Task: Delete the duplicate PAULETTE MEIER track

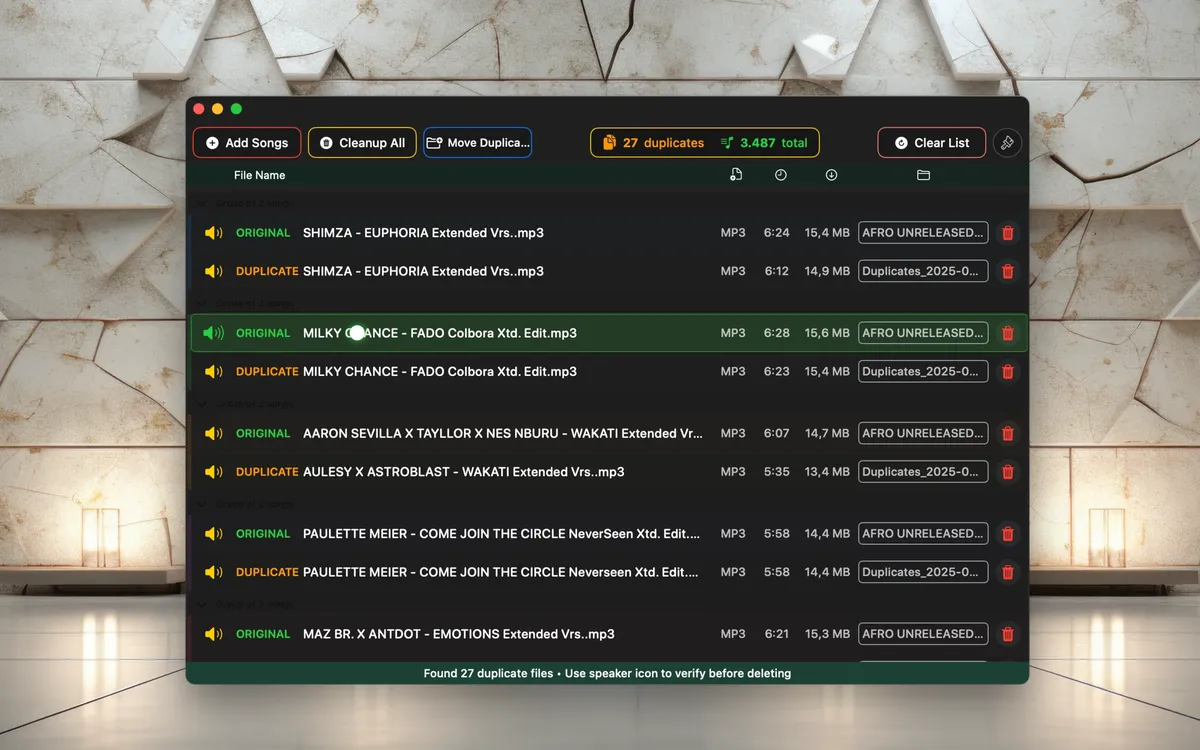Action: (1007, 573)
